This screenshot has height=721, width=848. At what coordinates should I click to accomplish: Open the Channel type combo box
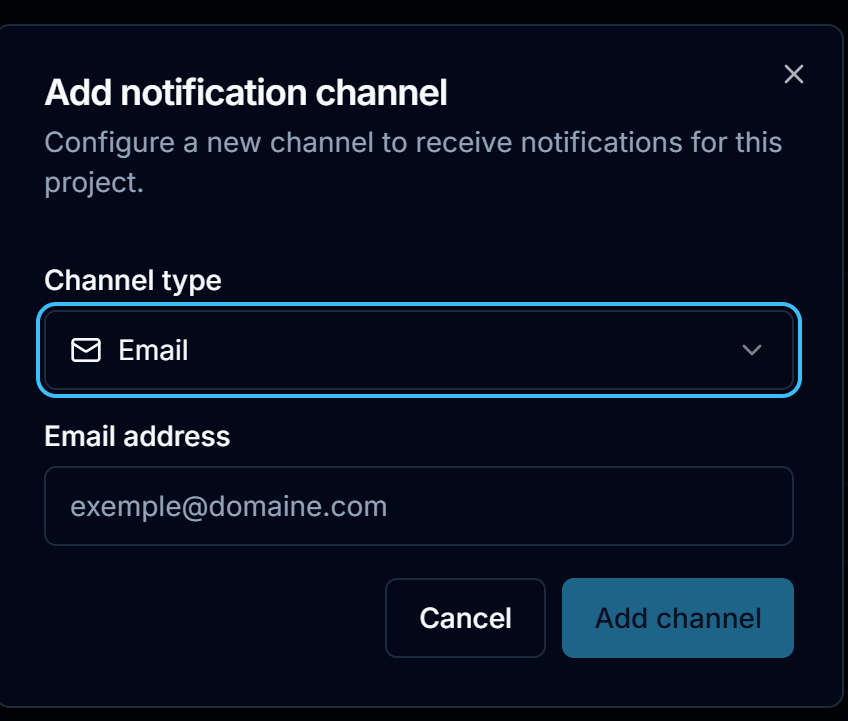419,350
